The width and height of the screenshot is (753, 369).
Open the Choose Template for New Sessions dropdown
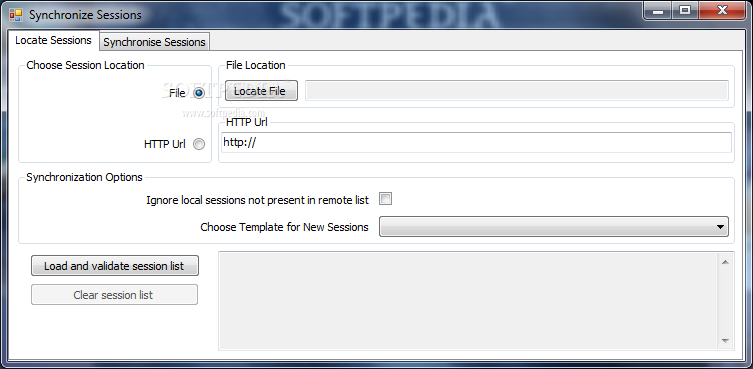tap(554, 227)
